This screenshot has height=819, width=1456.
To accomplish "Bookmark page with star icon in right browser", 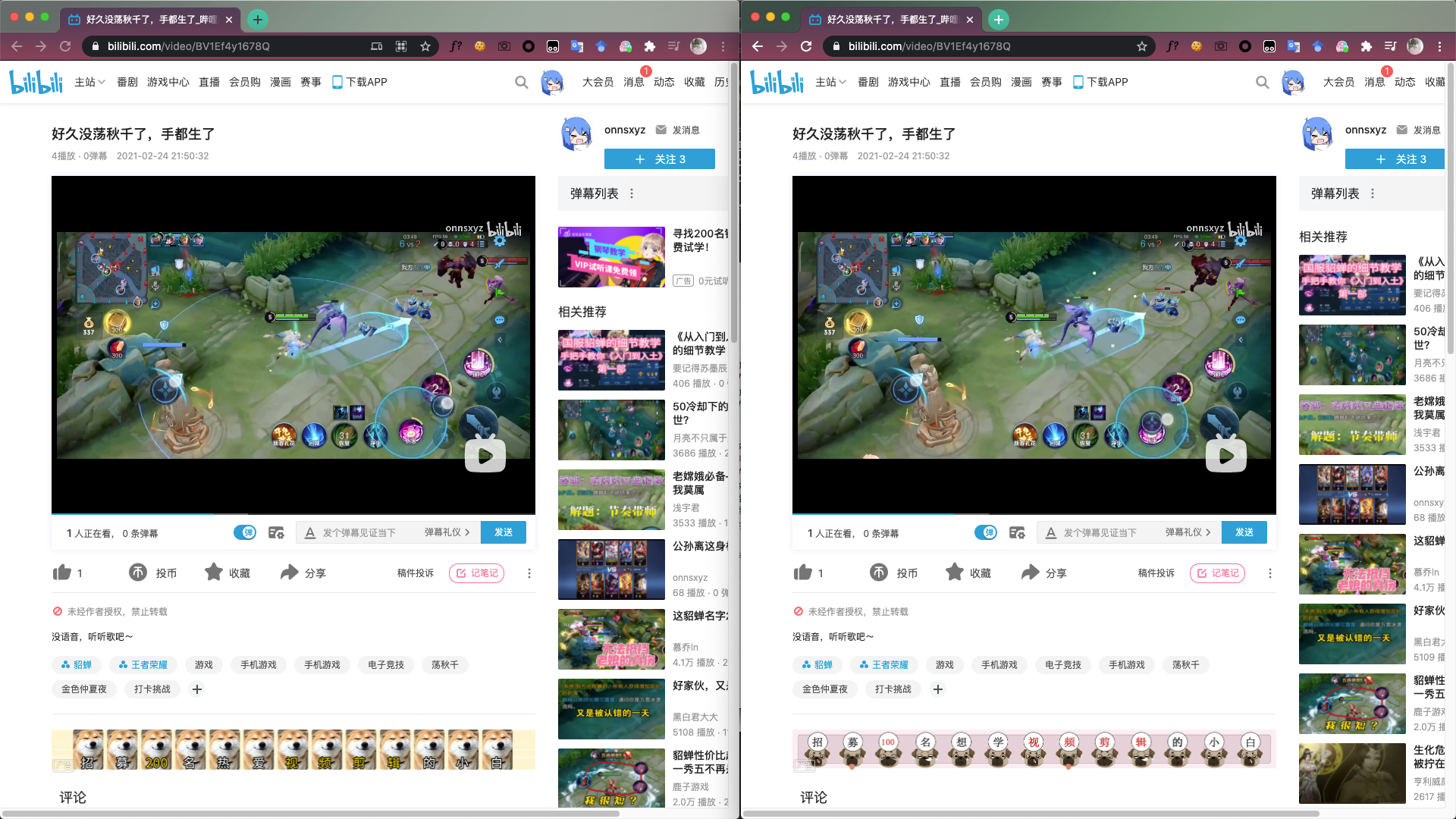I will (1142, 46).
